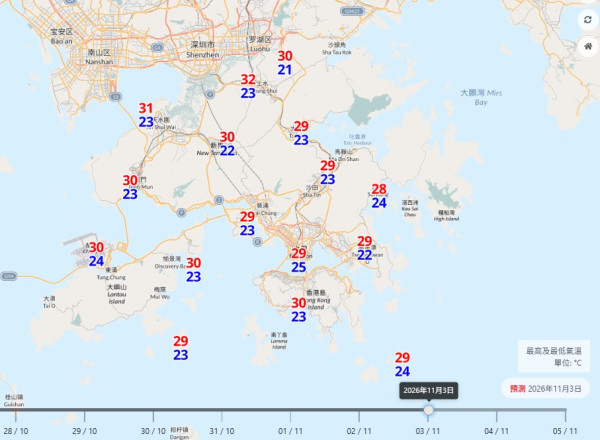Image resolution: width=600 pixels, height=440 pixels.
Task: Click the 預測 2026年11月3日 forecast label
Action: point(545,389)
